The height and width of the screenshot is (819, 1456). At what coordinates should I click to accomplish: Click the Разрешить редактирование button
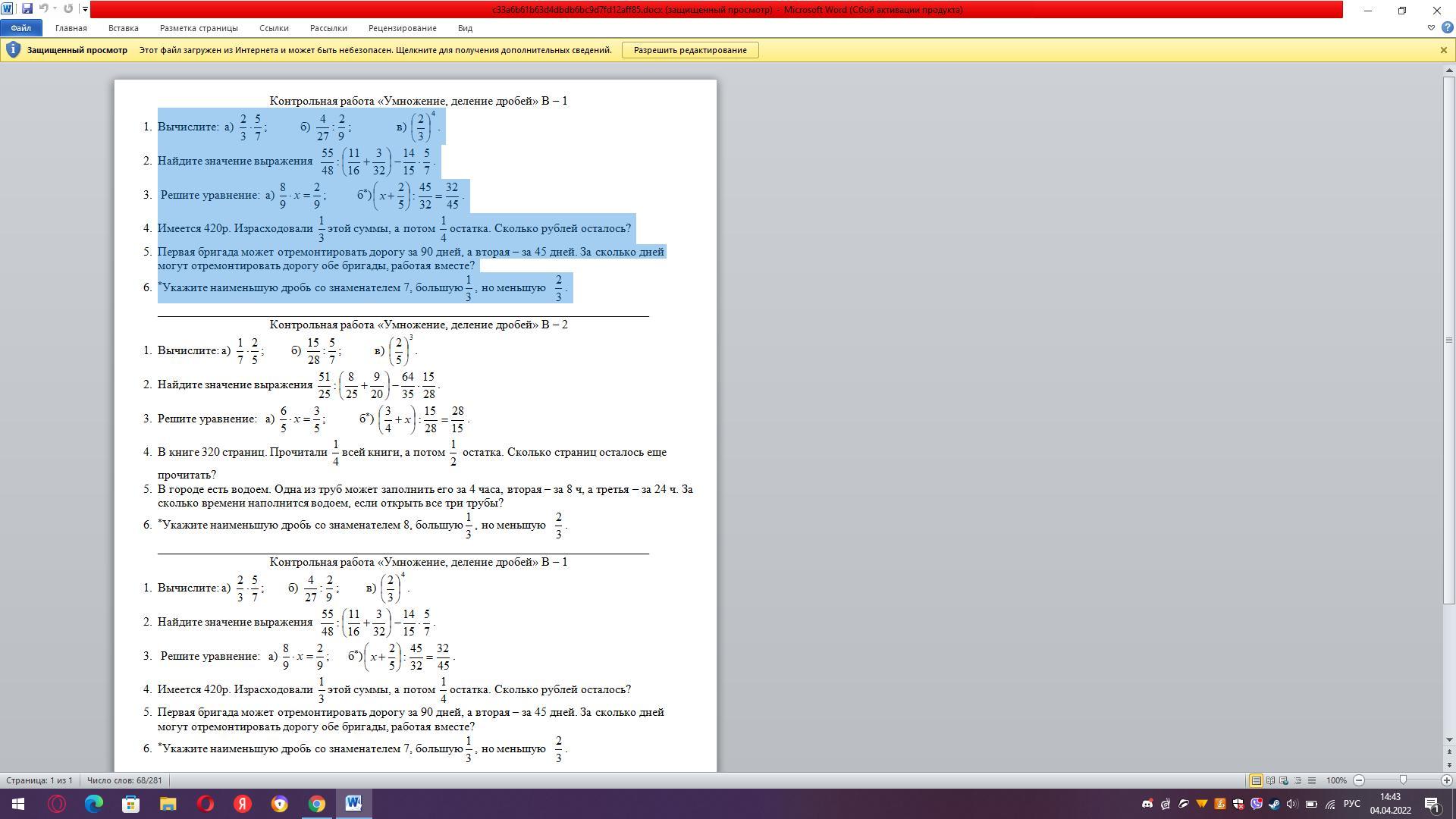point(690,50)
